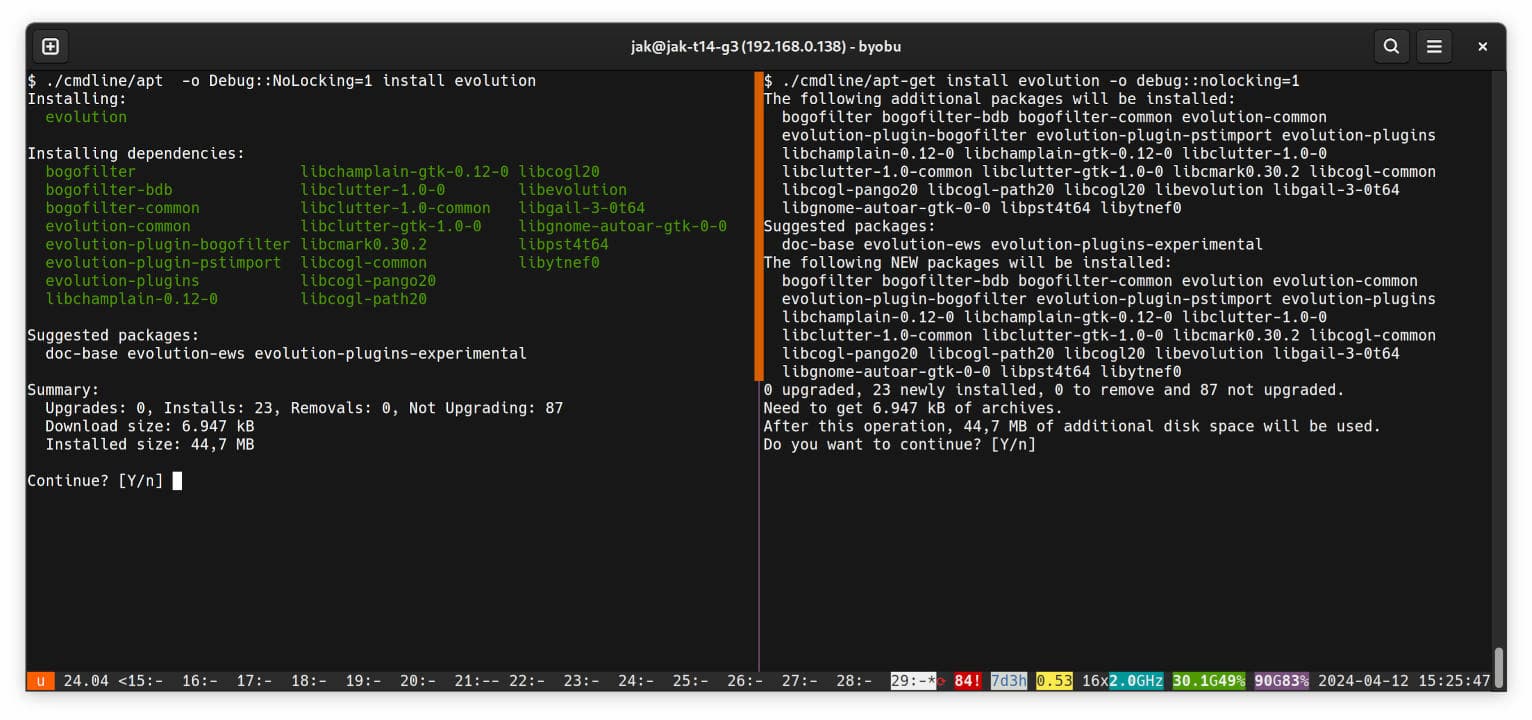The width and height of the screenshot is (1532, 720).
Task: Click the terminal search icon
Action: click(1391, 46)
